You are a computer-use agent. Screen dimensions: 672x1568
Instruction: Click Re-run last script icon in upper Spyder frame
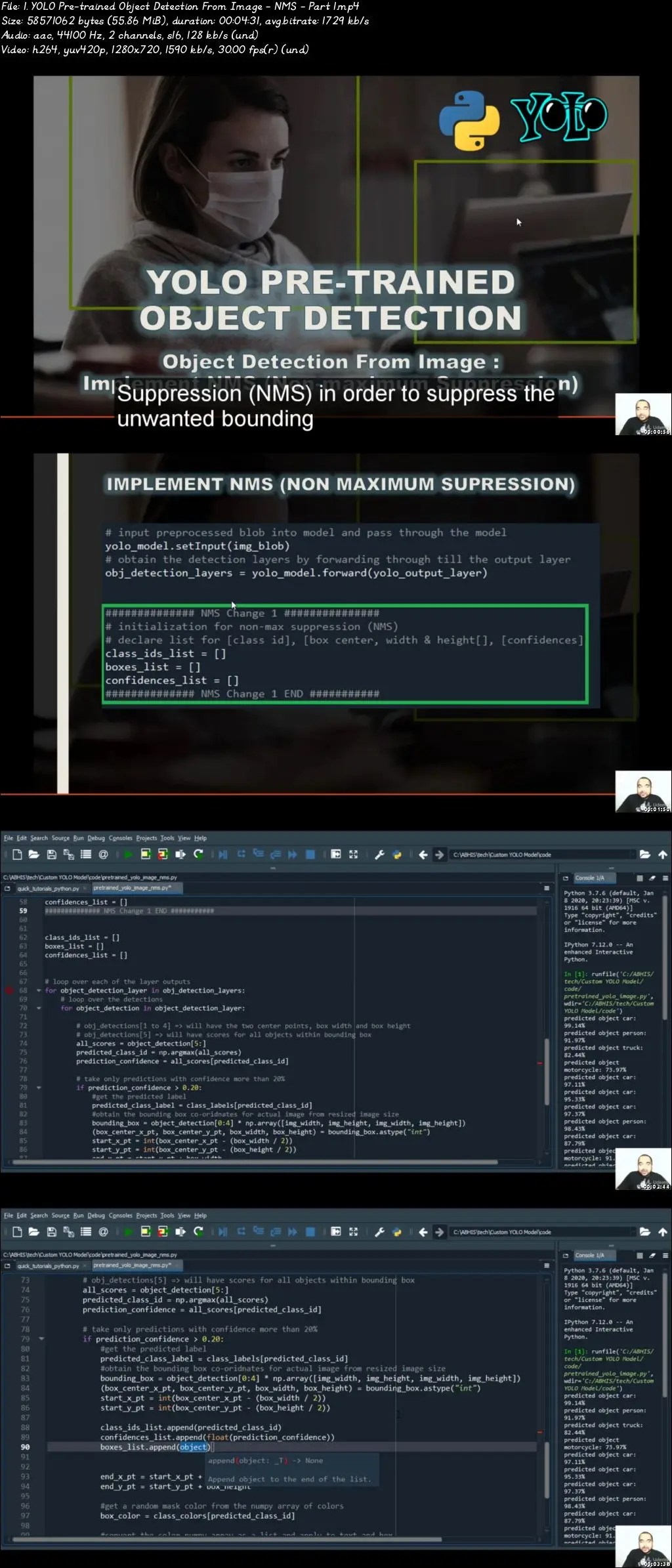point(198,854)
